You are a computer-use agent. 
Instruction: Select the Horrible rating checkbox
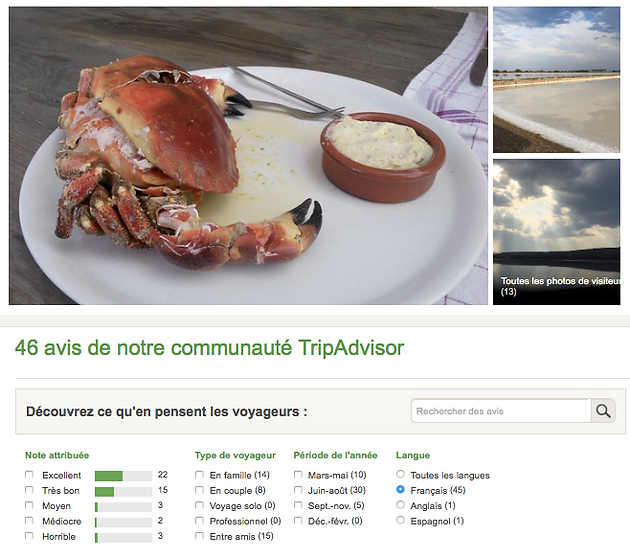coord(29,536)
